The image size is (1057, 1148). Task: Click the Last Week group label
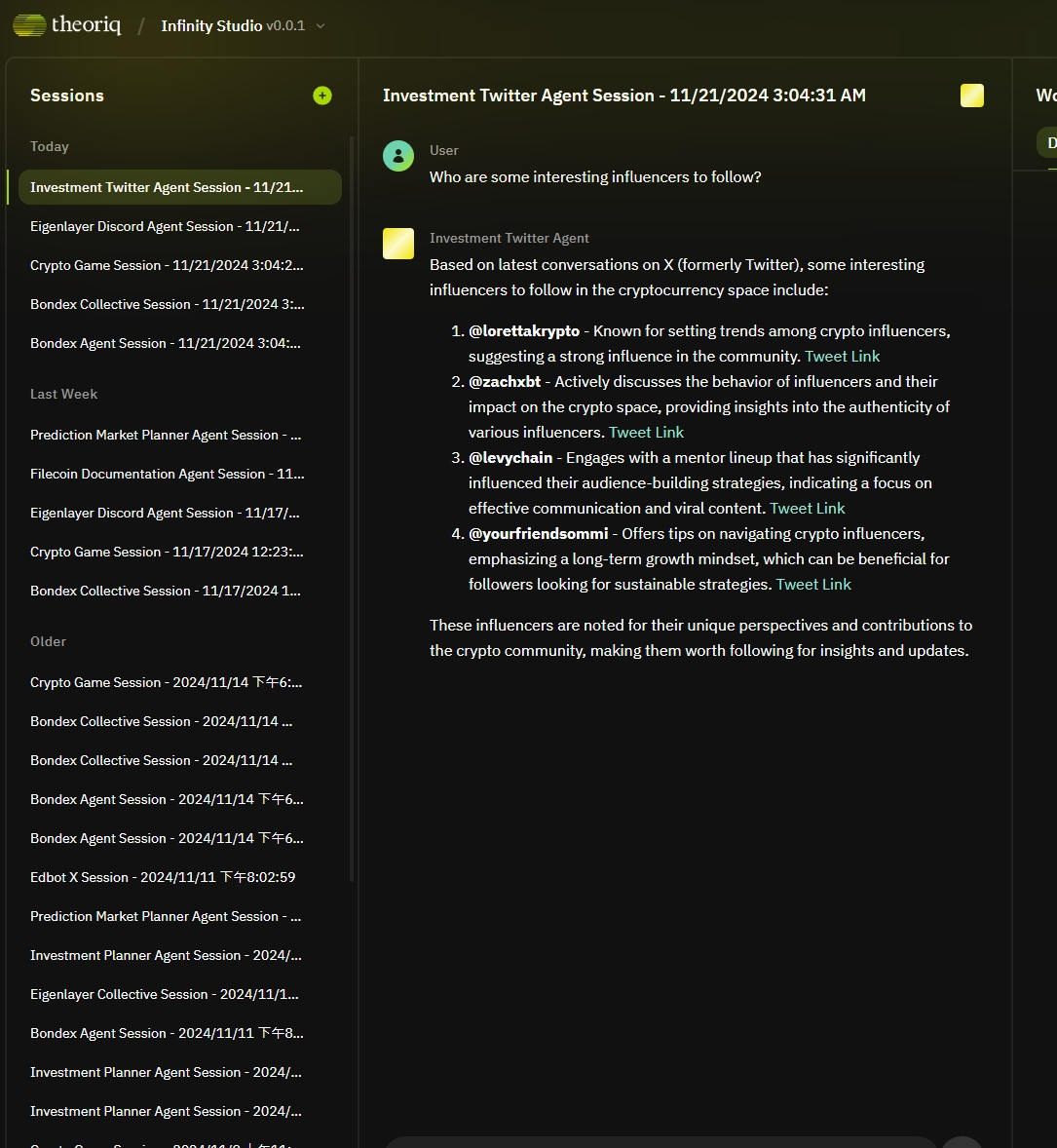[63, 394]
